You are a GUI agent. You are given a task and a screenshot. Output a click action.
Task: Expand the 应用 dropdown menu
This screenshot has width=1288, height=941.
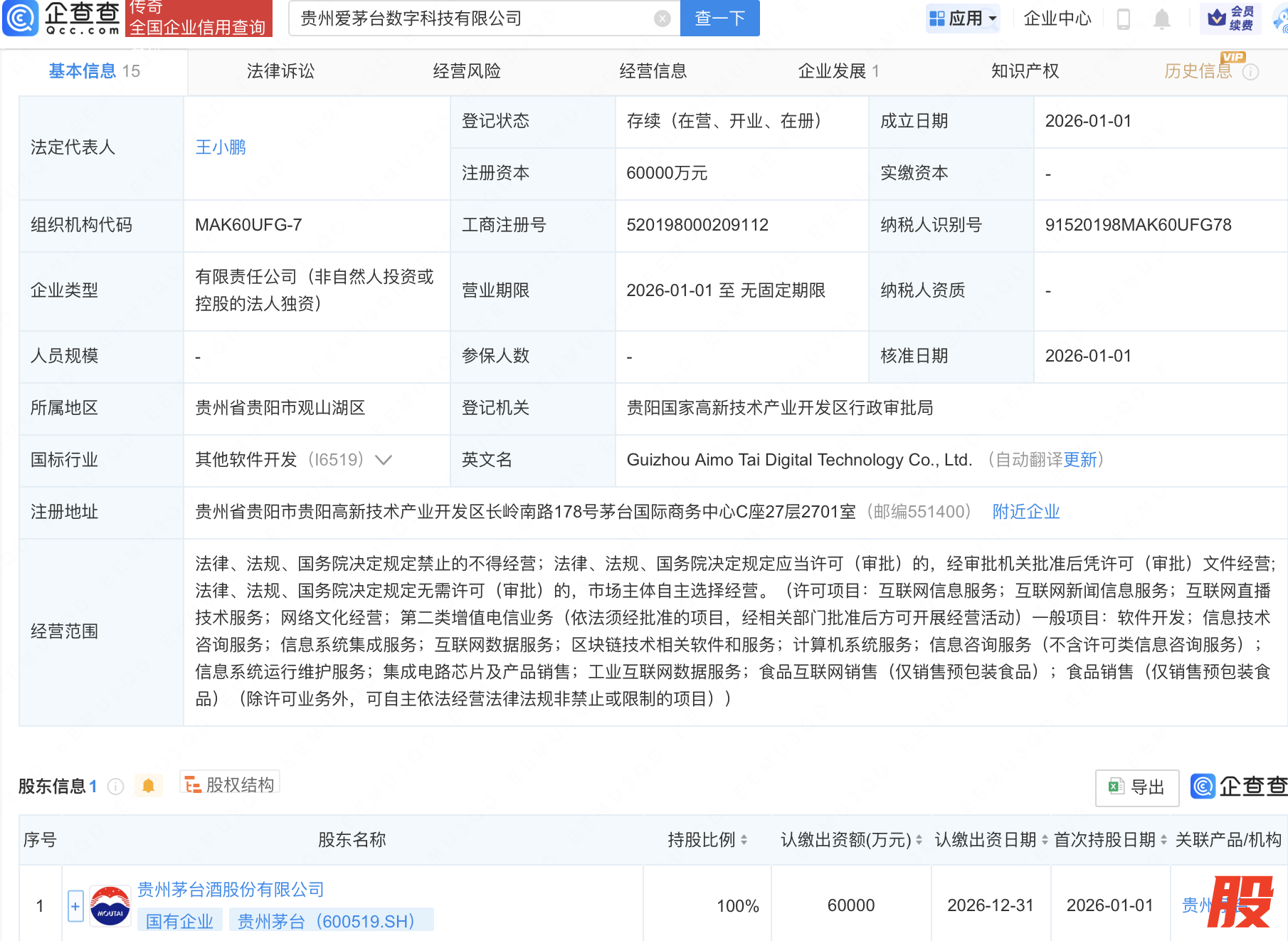coord(964,19)
